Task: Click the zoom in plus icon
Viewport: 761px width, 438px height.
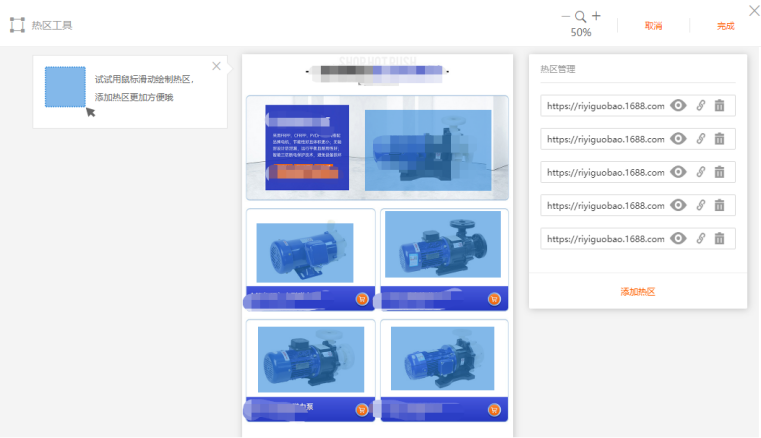Action: click(596, 16)
